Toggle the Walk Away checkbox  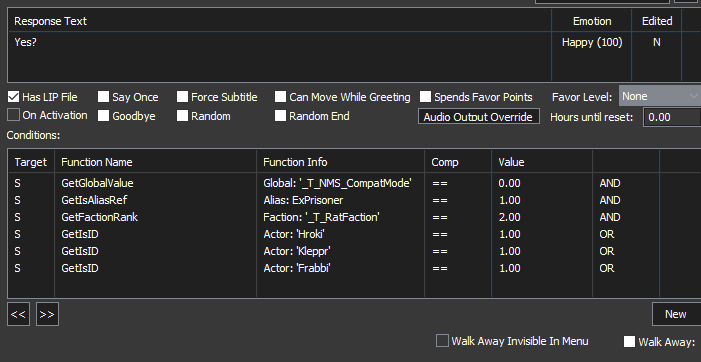629,341
